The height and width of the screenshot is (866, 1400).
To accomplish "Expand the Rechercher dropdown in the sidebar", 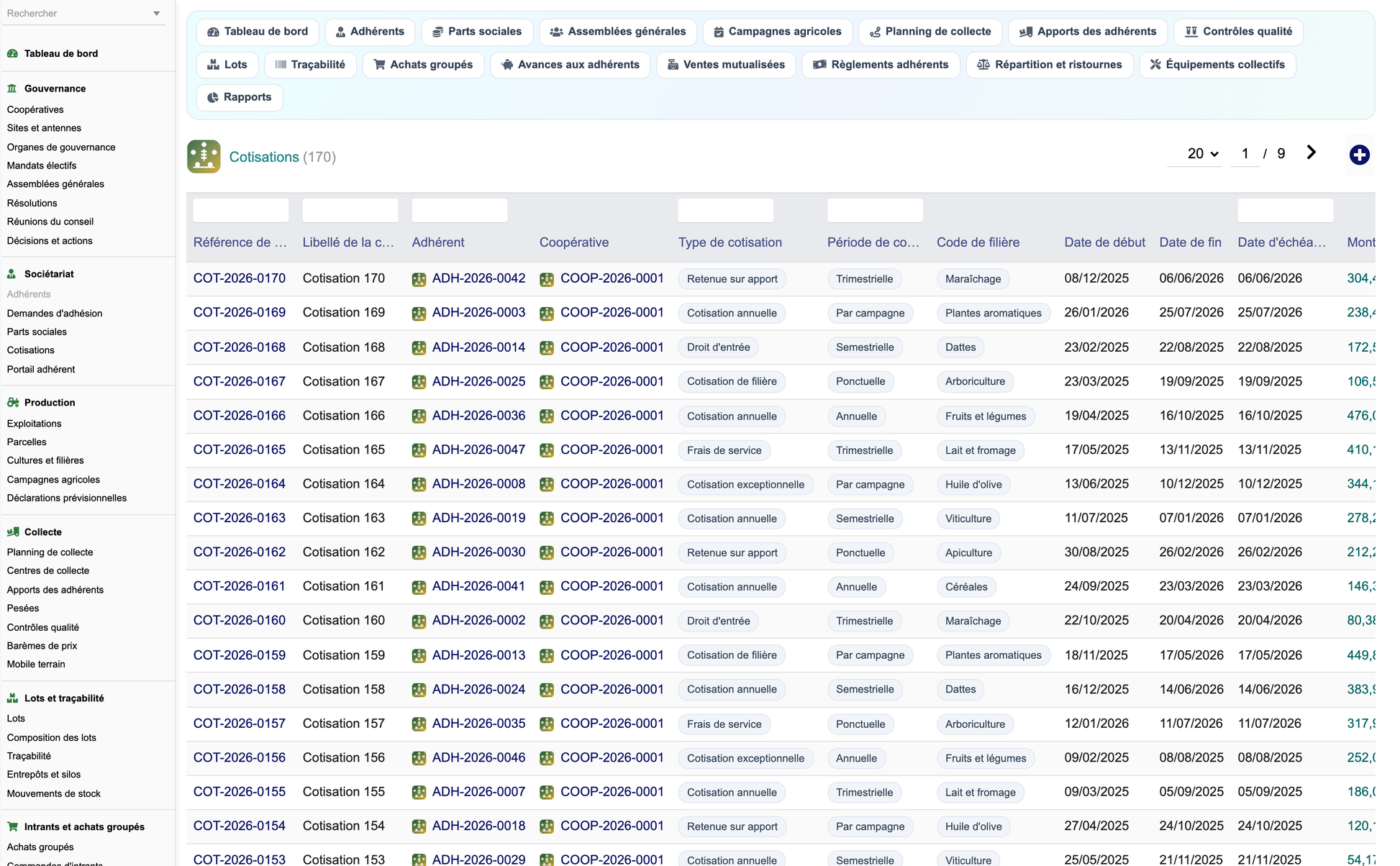I will point(156,14).
